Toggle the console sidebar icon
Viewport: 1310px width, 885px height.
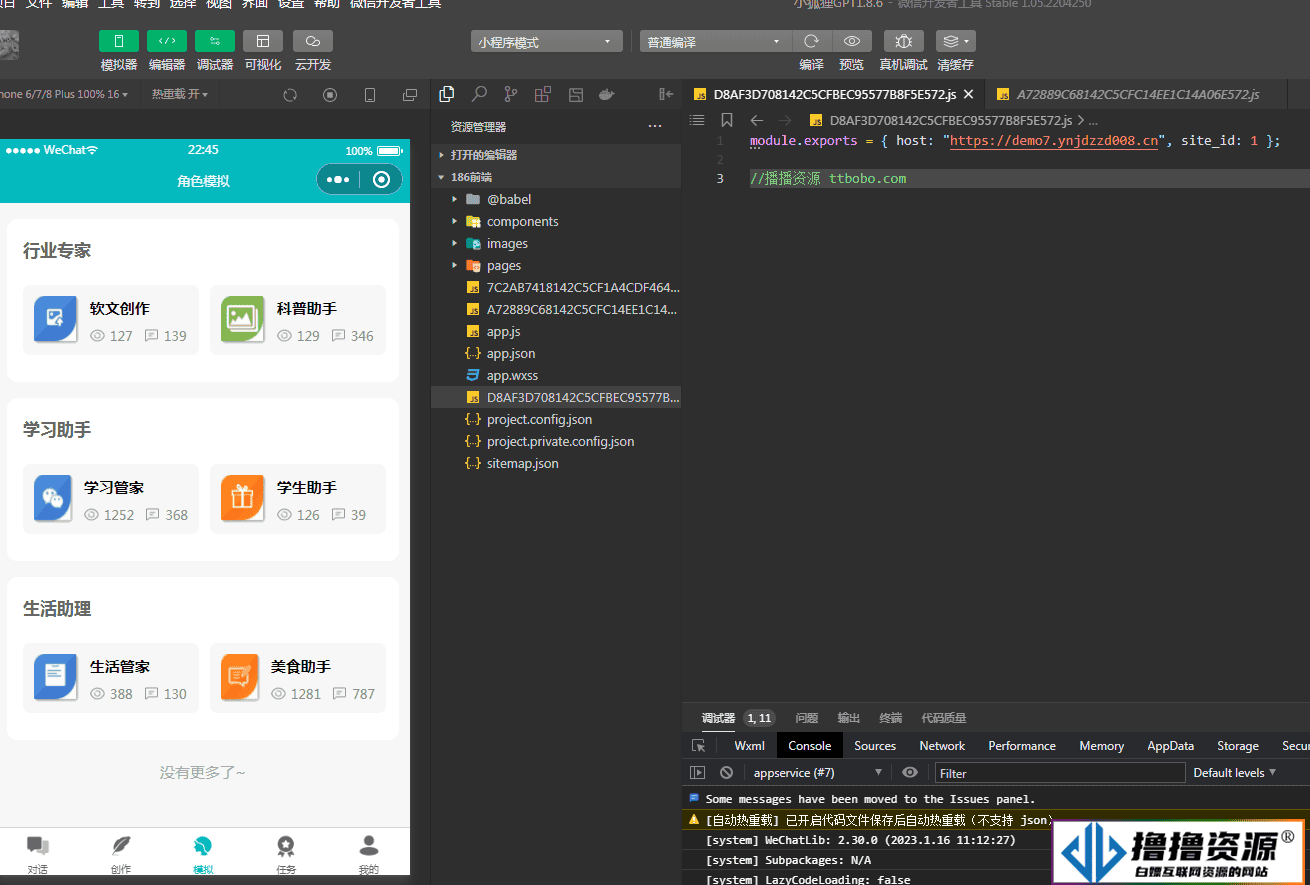(x=698, y=773)
